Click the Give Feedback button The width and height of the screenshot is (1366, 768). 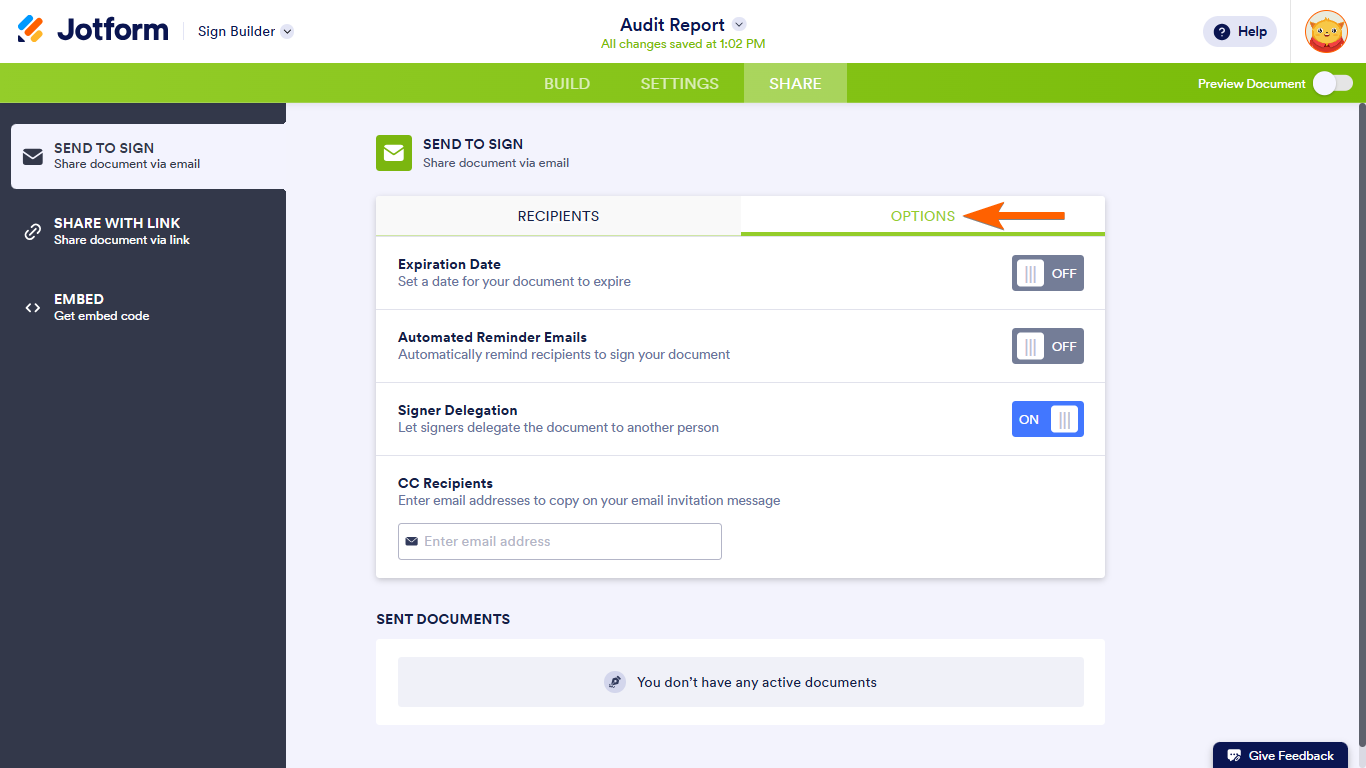(1280, 755)
